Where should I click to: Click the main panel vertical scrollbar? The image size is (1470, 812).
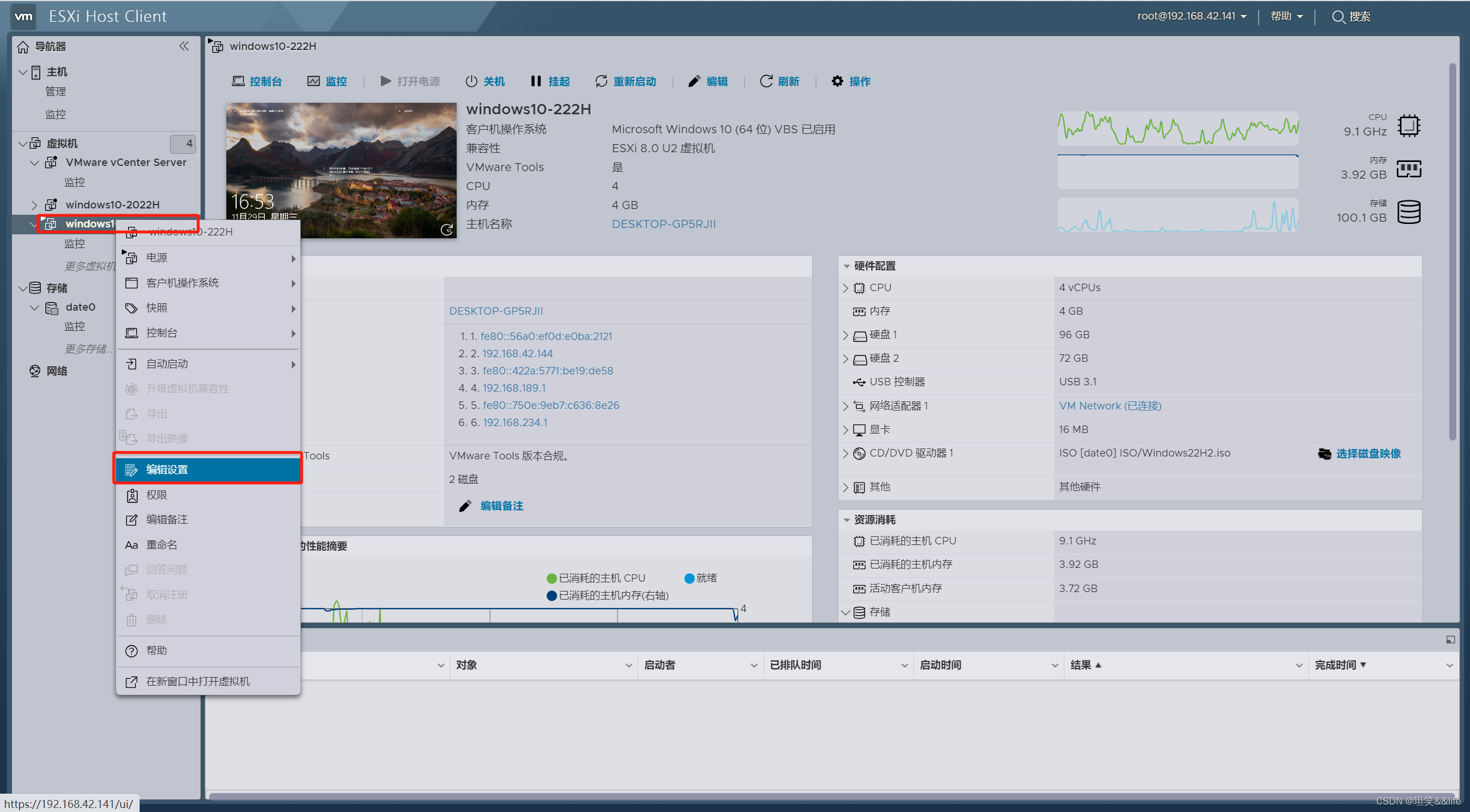1452,253
